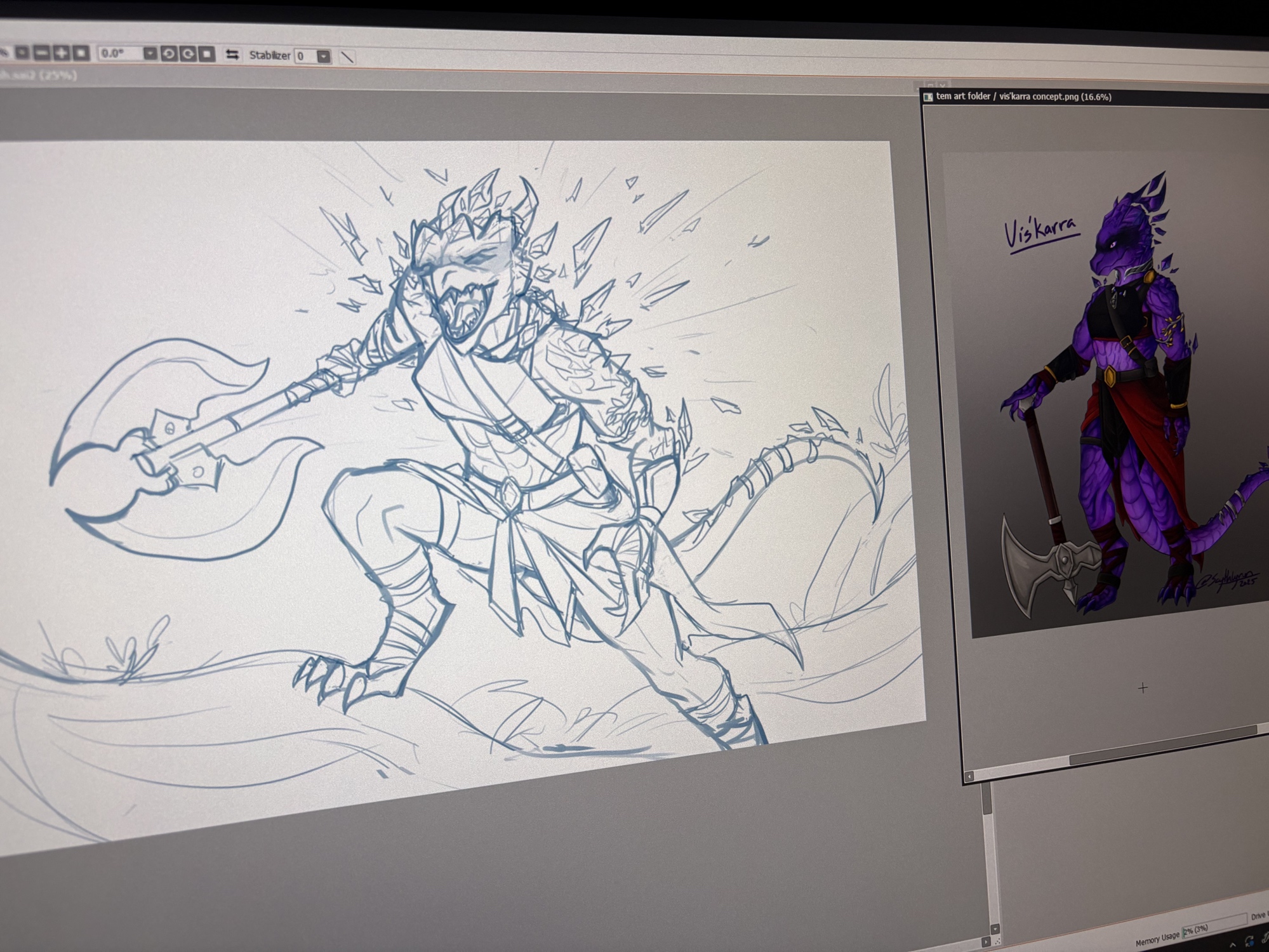Click the Stabilizer value field
Viewport: 1269px width, 952px height.
[x=305, y=56]
